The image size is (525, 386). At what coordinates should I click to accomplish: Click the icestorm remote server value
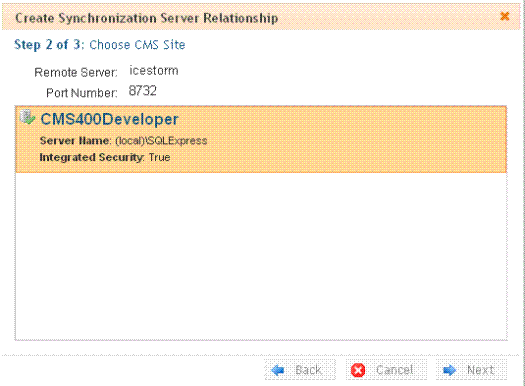[x=154, y=71]
